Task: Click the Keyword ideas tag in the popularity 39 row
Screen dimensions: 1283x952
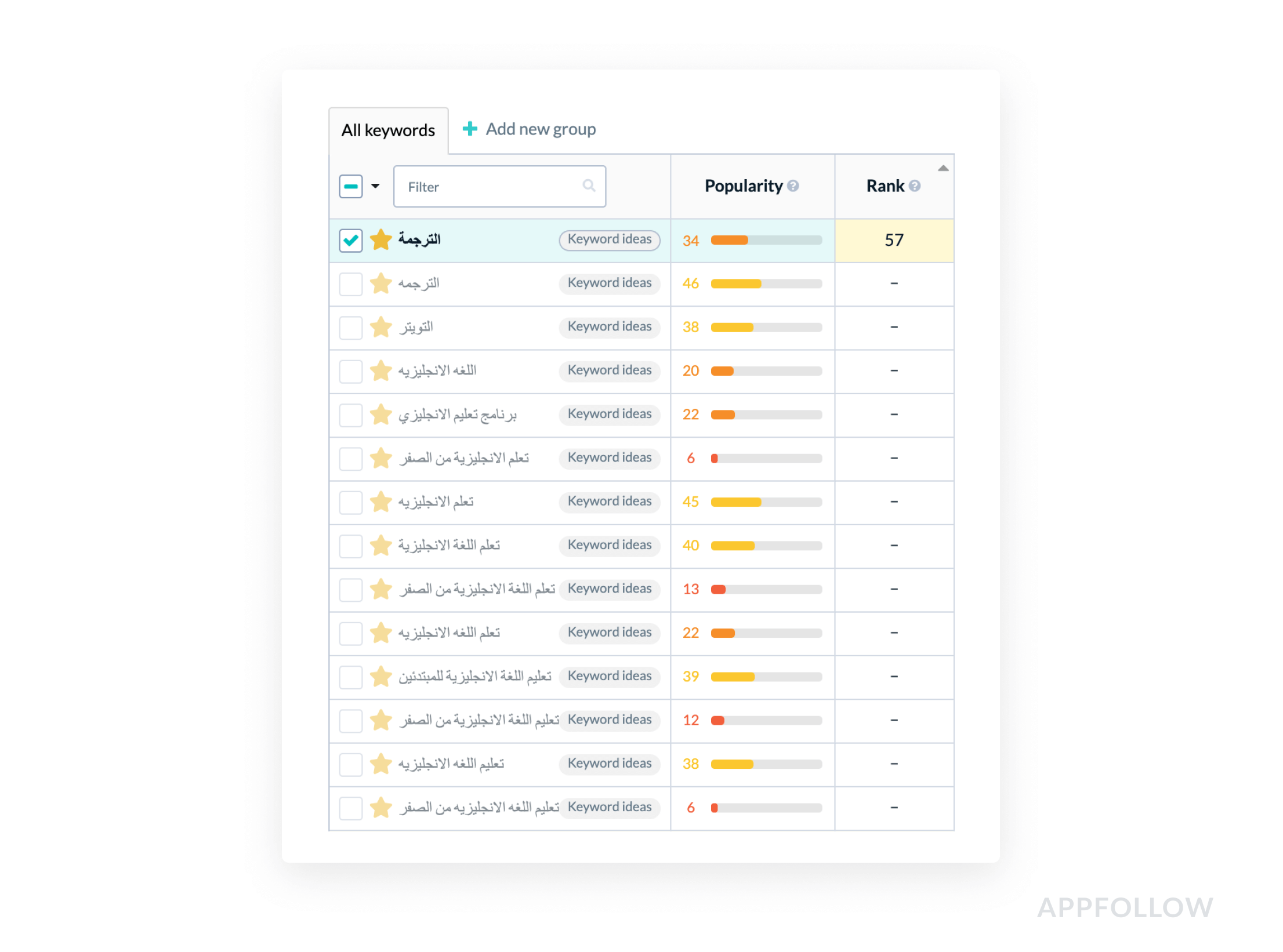Action: tap(610, 677)
